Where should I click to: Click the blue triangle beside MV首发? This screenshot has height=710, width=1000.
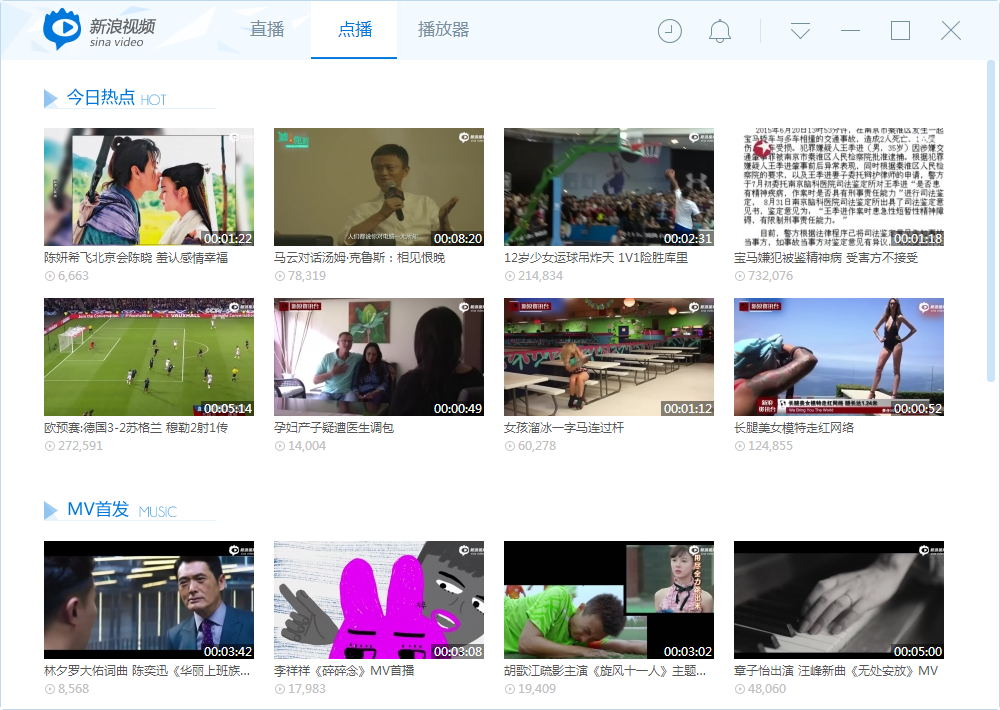coord(50,510)
